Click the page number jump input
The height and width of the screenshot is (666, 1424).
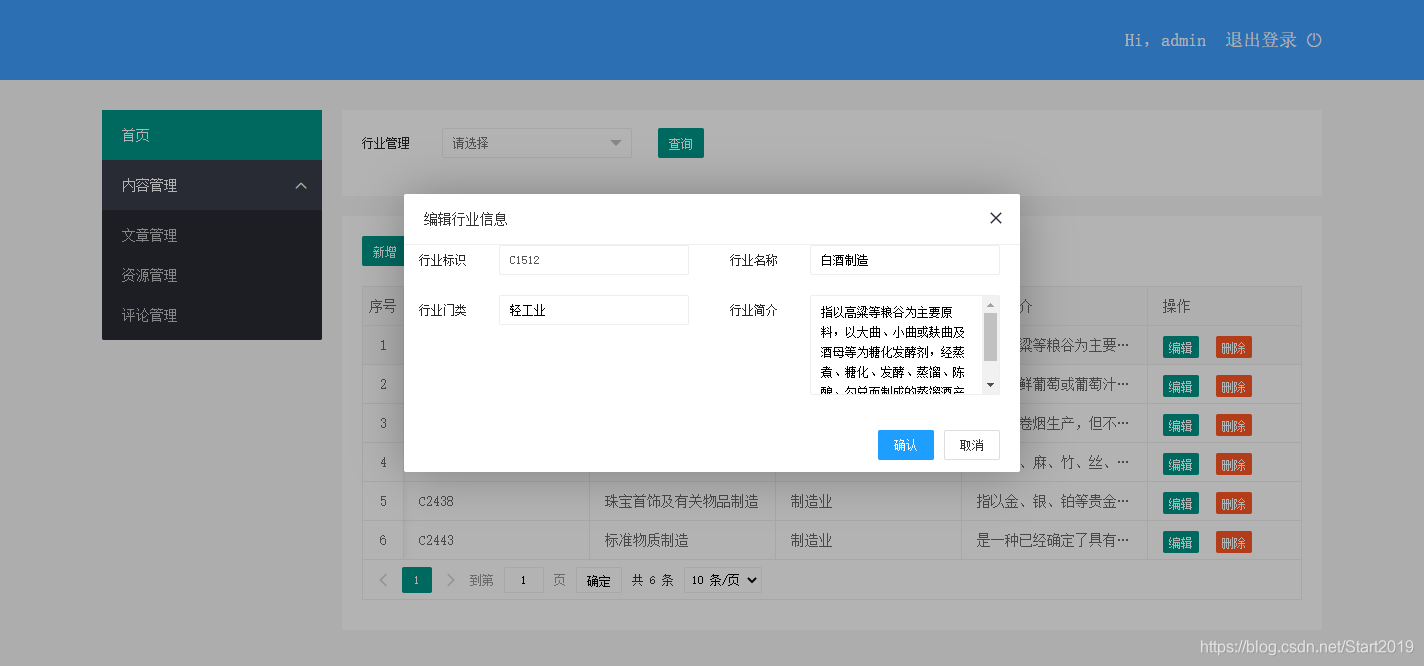coord(524,580)
